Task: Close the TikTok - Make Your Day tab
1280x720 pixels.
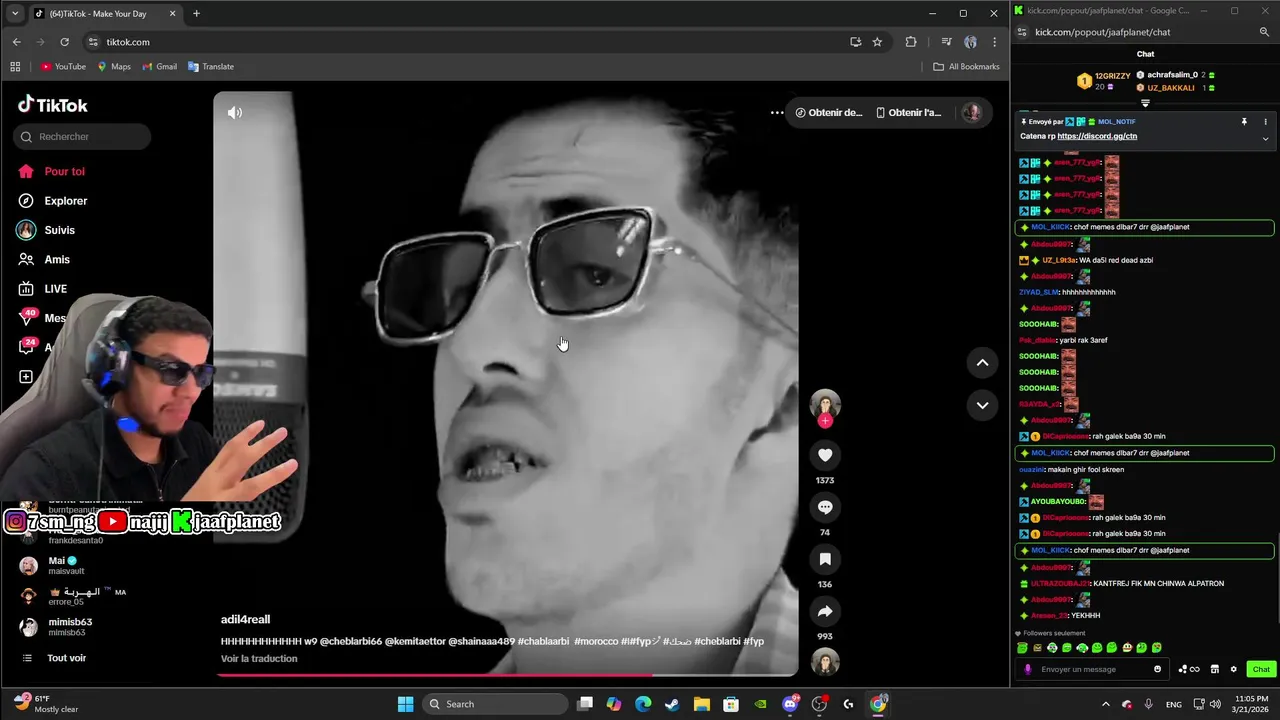Action: point(172,14)
